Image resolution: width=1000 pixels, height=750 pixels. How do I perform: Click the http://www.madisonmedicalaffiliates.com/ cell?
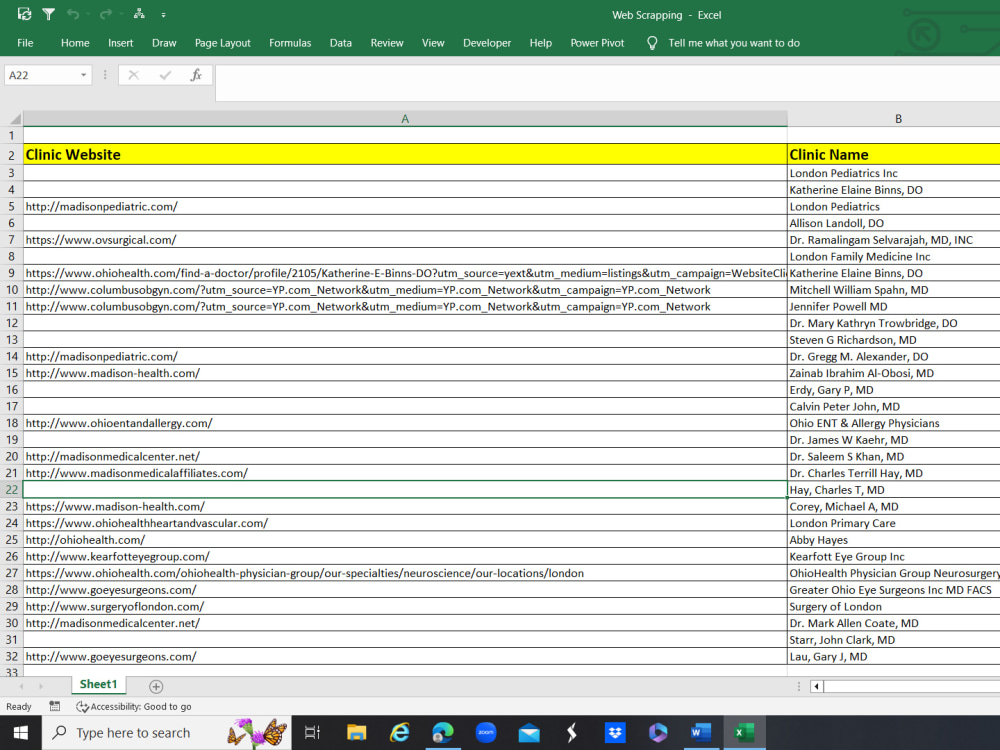[405, 473]
